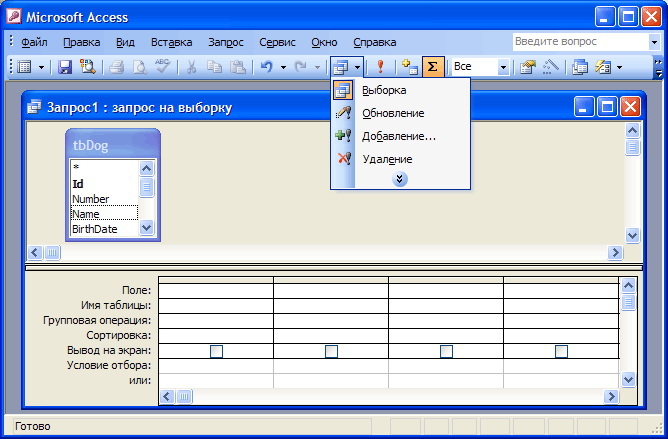The image size is (668, 439).
Task: Click the Undo arrow icon
Action: tap(267, 67)
